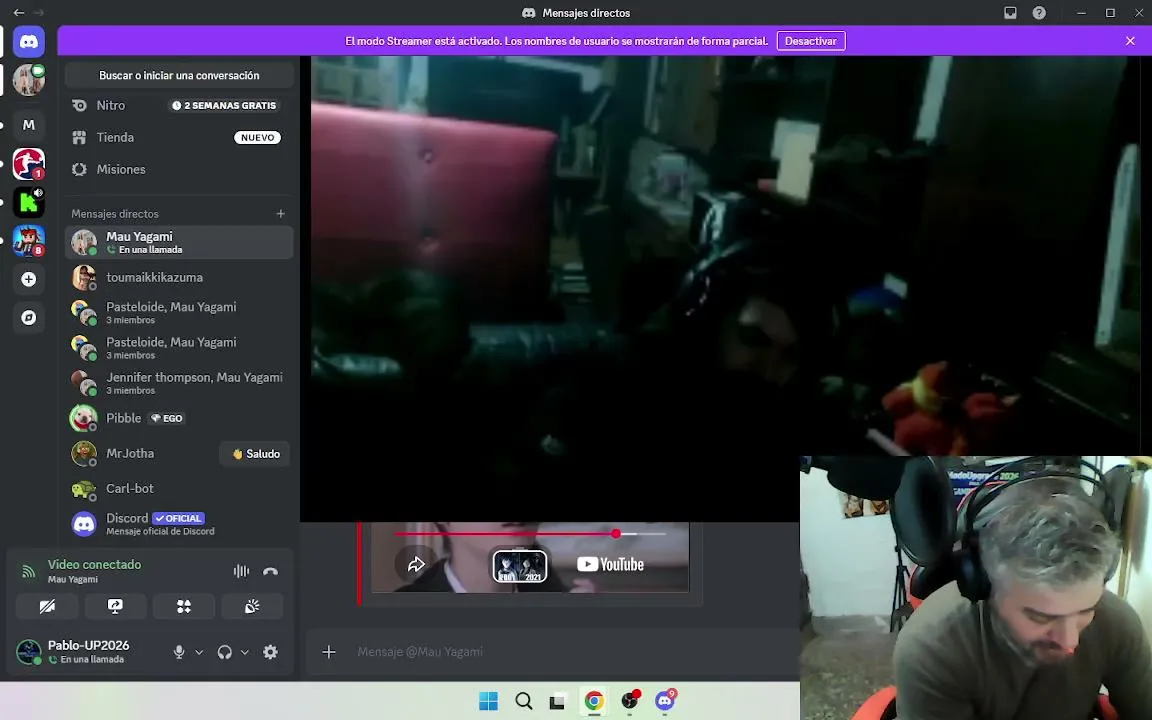Disconnect the call with hang-up icon
Screen dimensions: 1152x720
(x=270, y=571)
